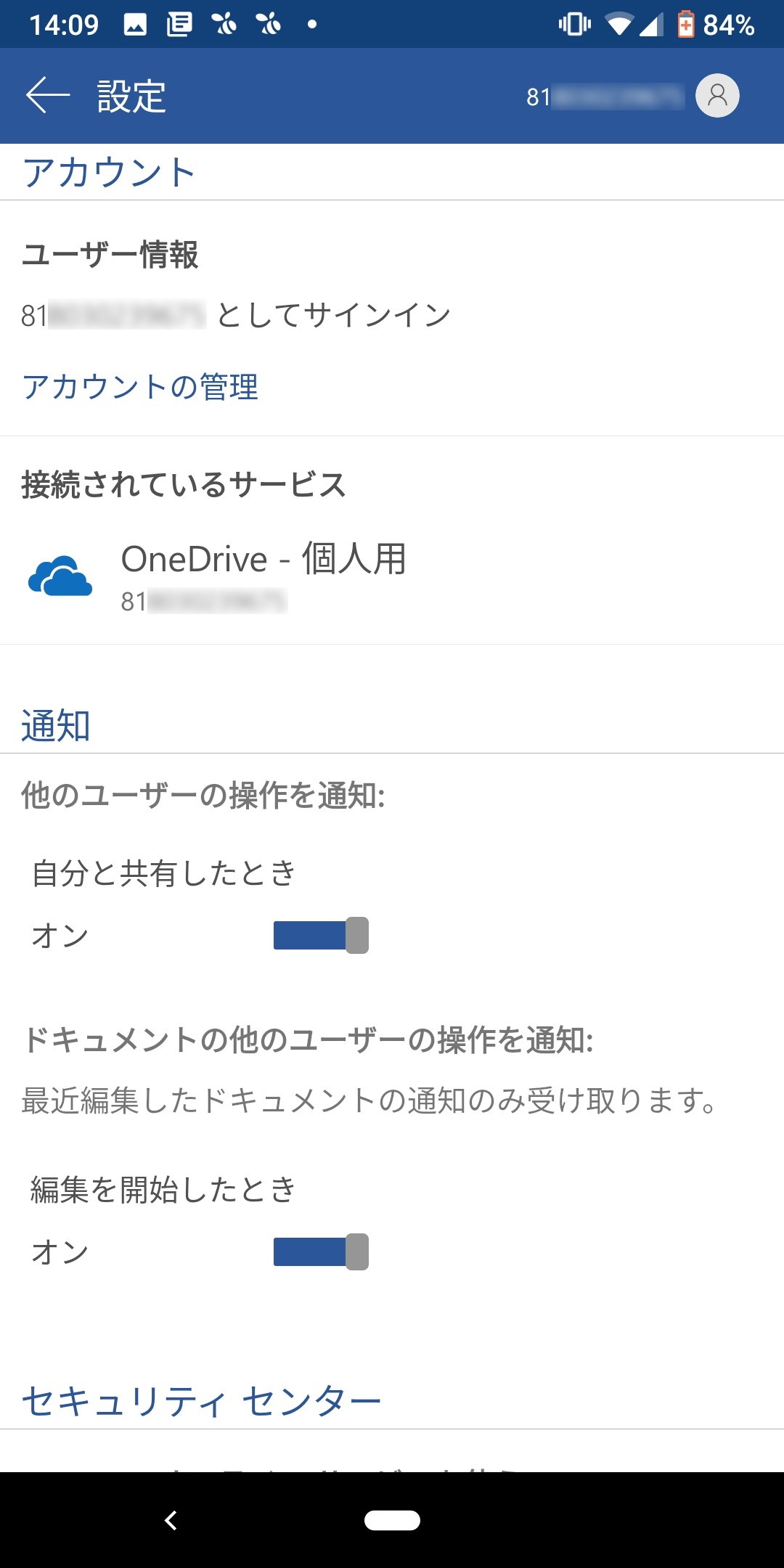The image size is (784, 1568).
Task: Open the アカウントの管理 link
Action: (x=141, y=388)
